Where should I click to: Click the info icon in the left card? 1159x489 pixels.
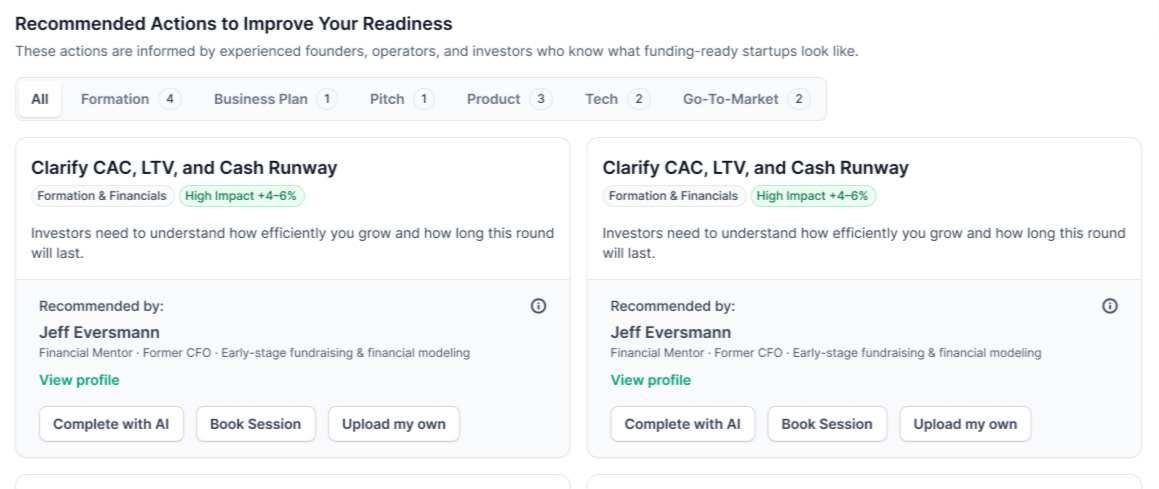click(538, 306)
